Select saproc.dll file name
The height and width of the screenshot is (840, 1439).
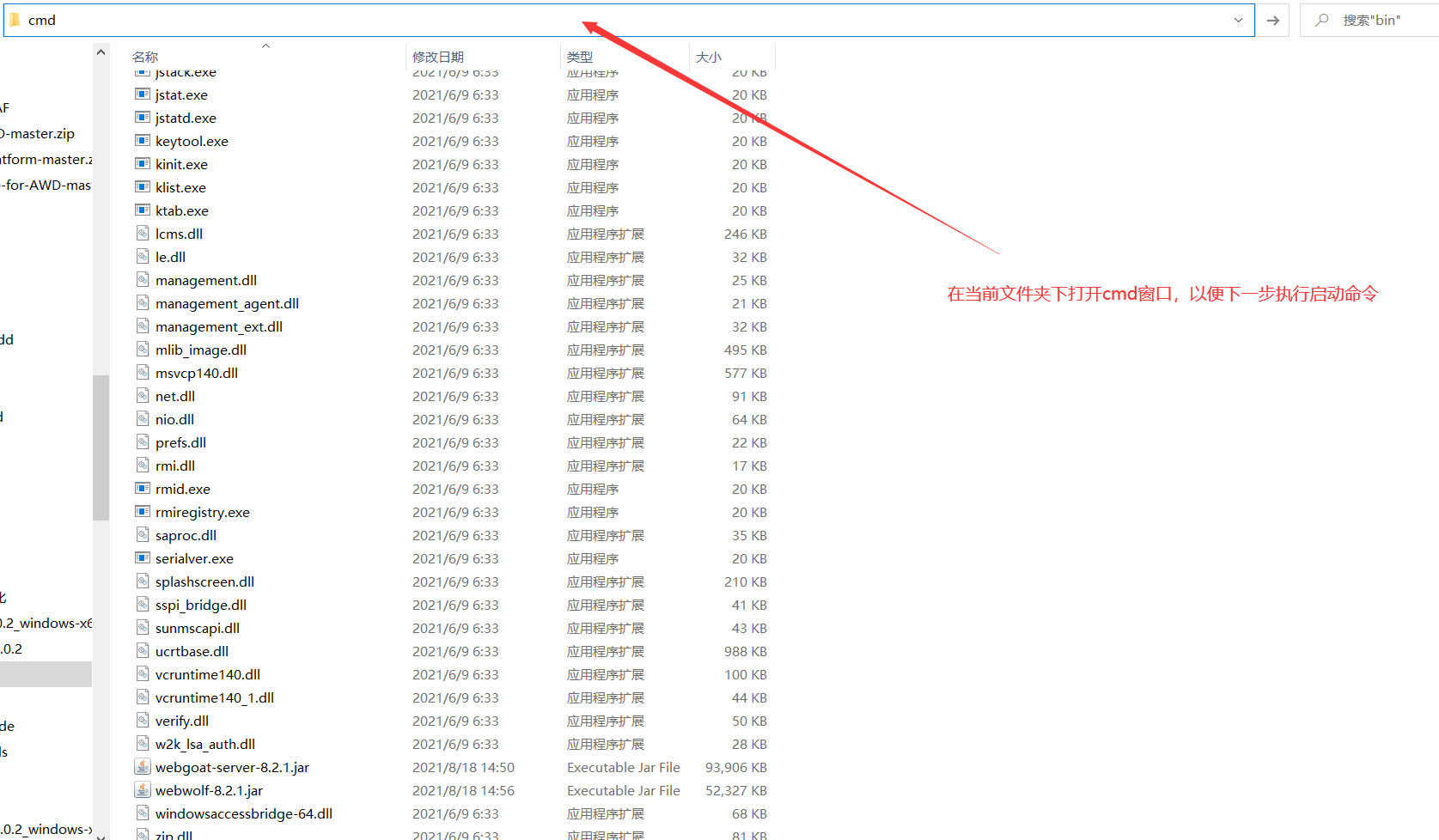(x=186, y=535)
